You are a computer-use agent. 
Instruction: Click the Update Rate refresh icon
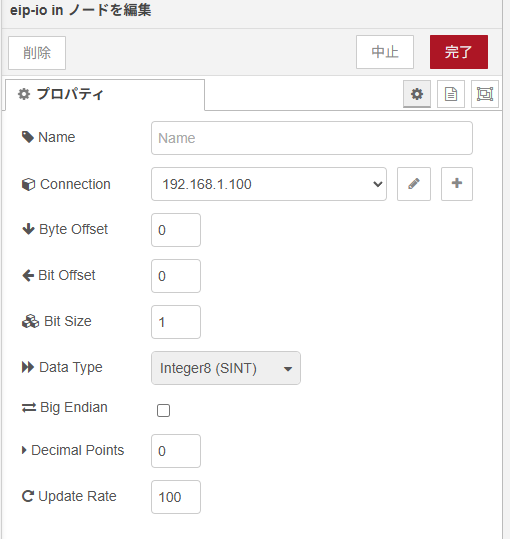[x=28, y=496]
